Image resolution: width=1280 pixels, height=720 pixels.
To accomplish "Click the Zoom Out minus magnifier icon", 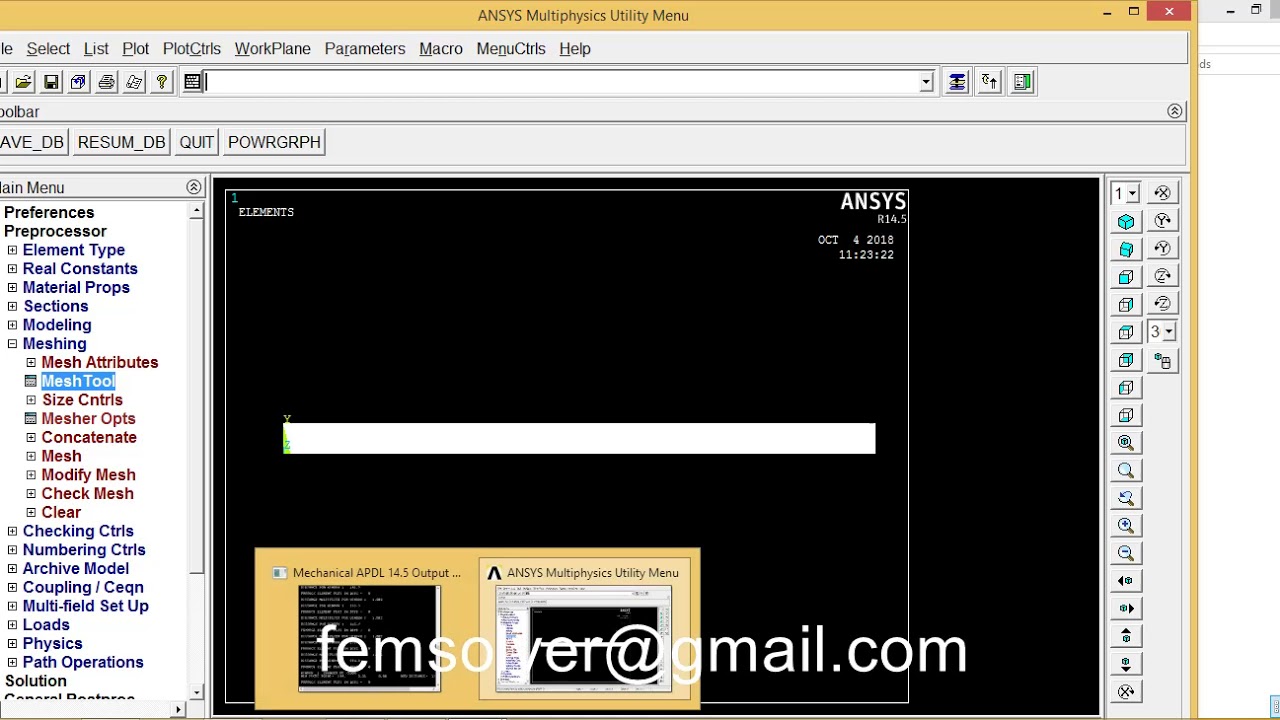I will point(1126,553).
